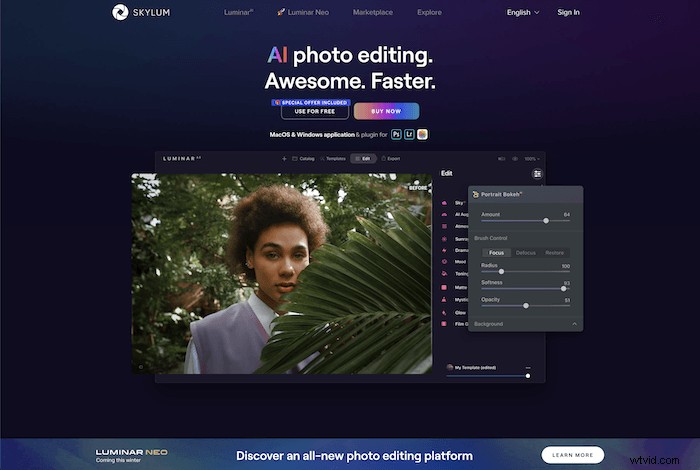This screenshot has width=700, height=470.
Task: Adjust the Amount slider handle
Action: pyautogui.click(x=546, y=220)
